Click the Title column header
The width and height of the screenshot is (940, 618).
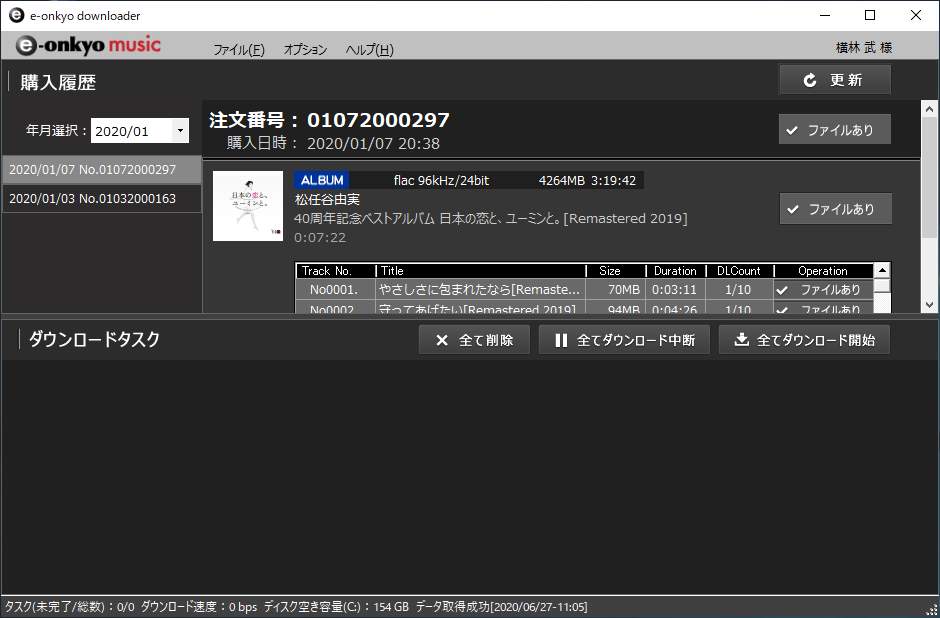click(x=481, y=271)
